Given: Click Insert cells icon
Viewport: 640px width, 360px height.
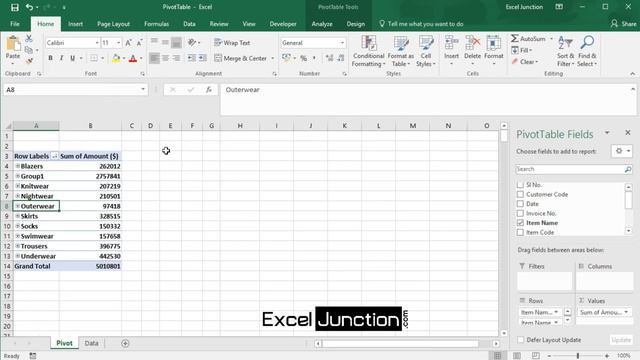Looking at the screenshot, I should click(x=451, y=42).
